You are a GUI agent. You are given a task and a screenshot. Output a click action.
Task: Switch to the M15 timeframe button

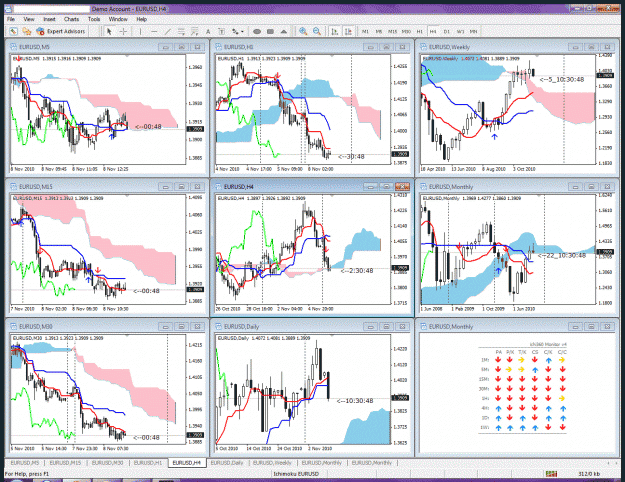[392, 31]
